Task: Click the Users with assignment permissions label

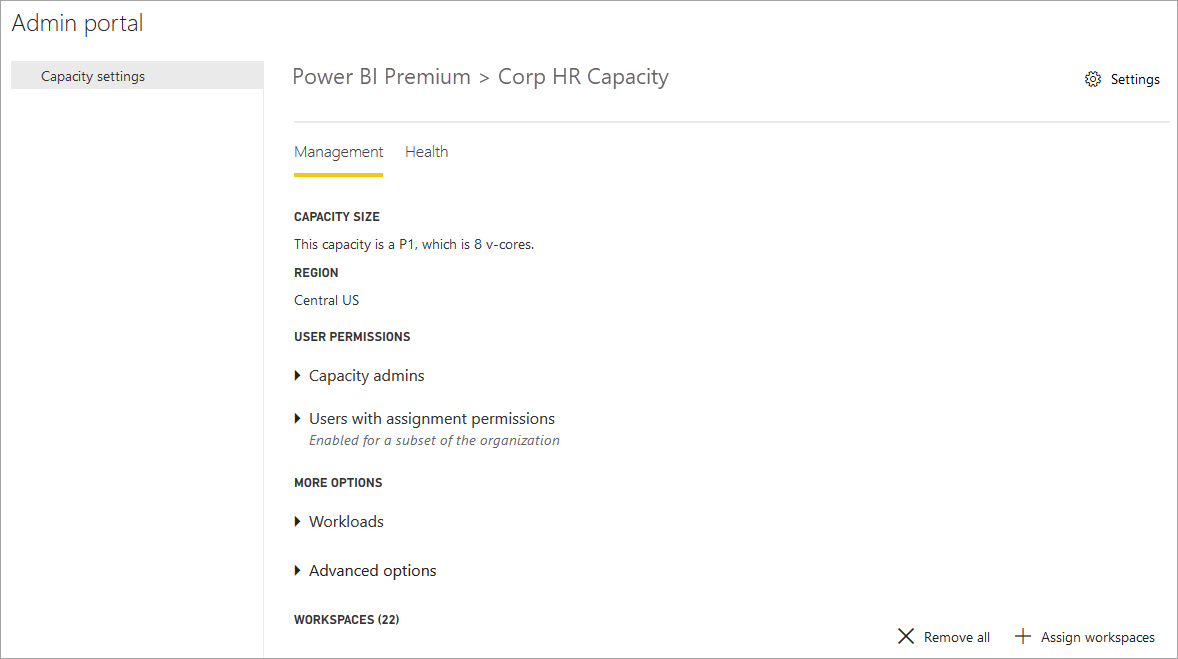Action: (x=432, y=419)
